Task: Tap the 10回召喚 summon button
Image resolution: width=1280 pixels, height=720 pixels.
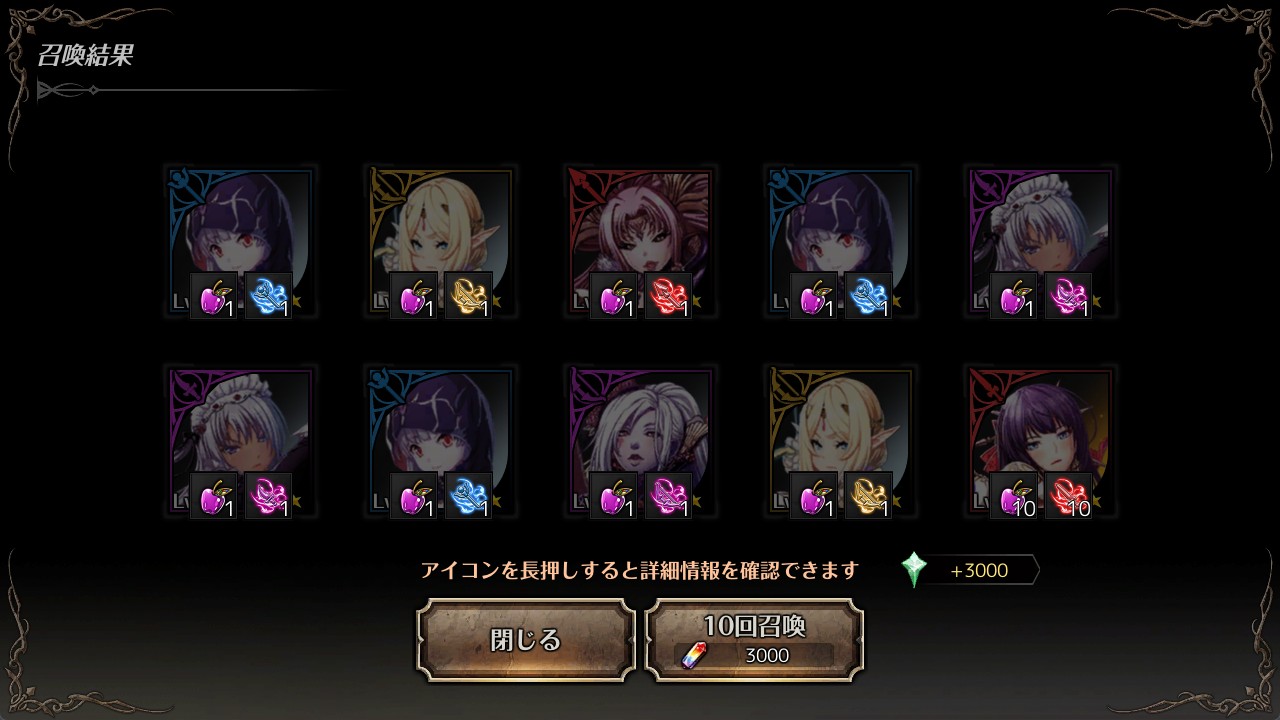Action: click(x=754, y=640)
